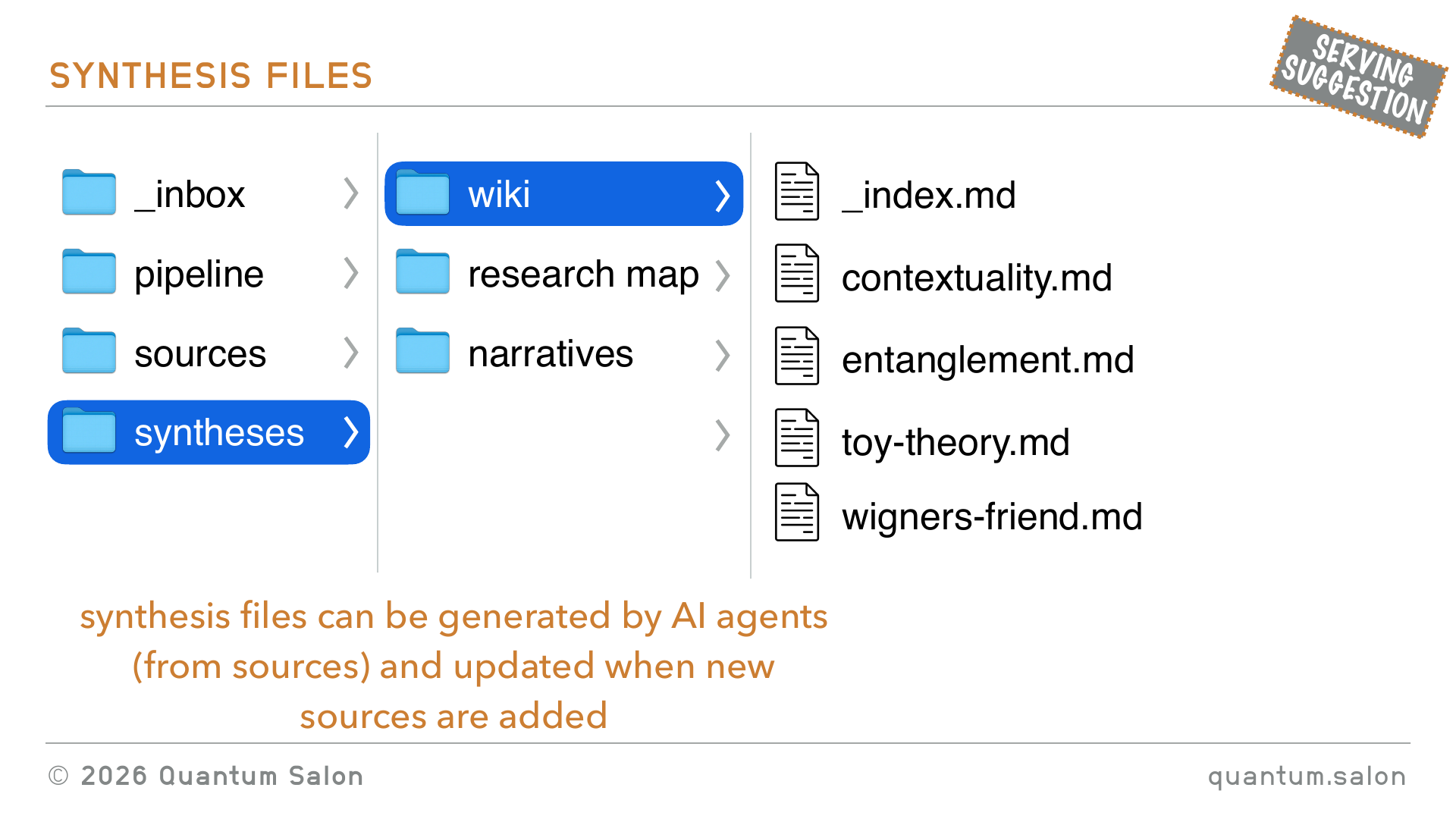The image size is (1456, 819).
Task: Open the _index.md document icon
Action: 797,191
